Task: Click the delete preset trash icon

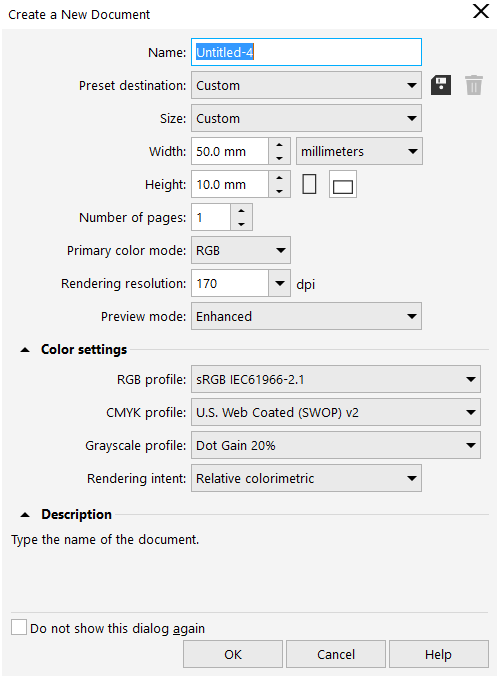Action: [473, 85]
